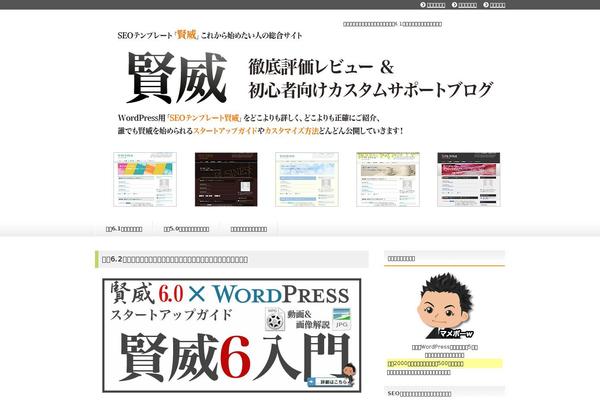600x400 pixels.
Task: Open the colorful striped template thumbnail
Action: (x=145, y=179)
